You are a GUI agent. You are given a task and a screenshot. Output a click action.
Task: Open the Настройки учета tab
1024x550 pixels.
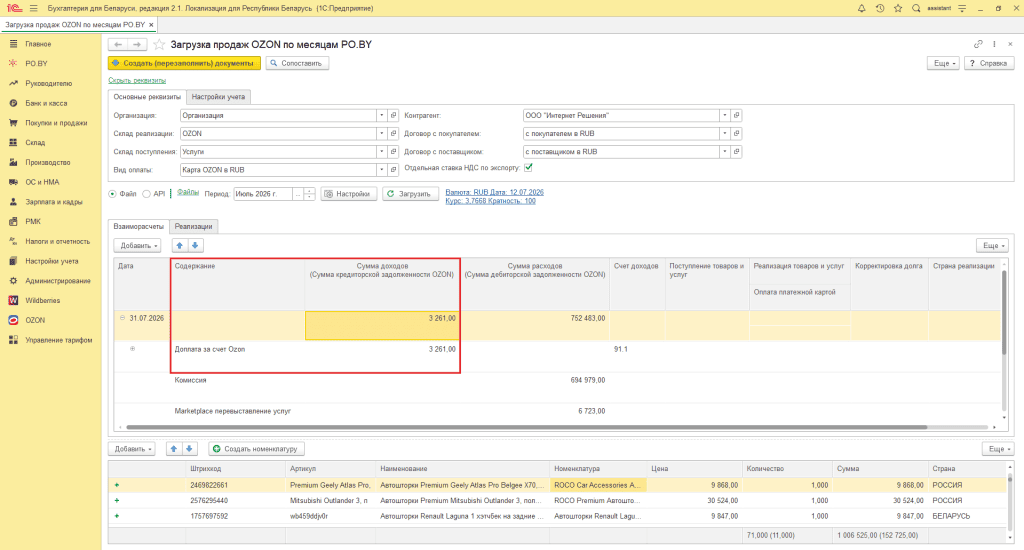218,97
